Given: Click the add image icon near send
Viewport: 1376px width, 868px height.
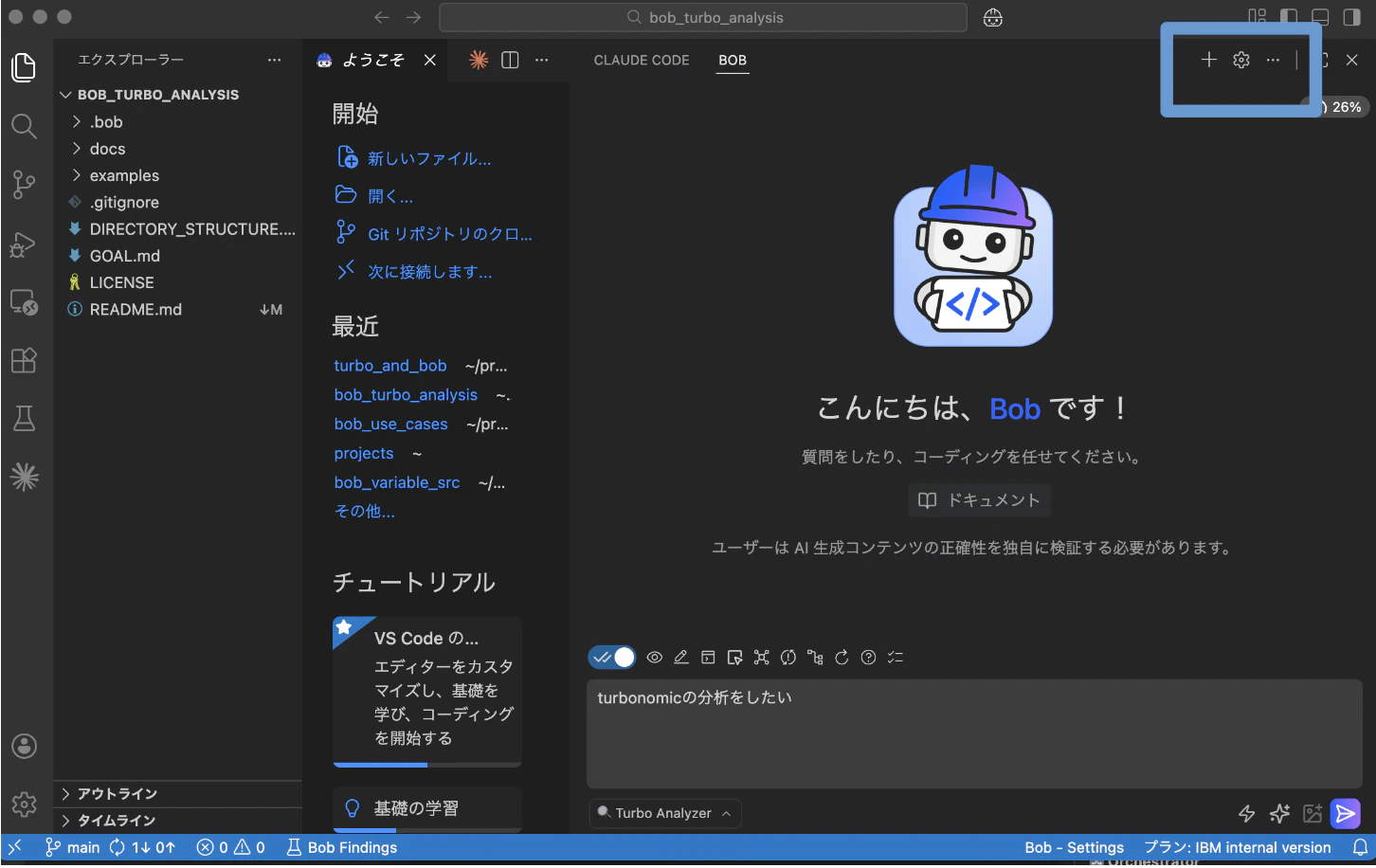Looking at the screenshot, I should point(1313,813).
